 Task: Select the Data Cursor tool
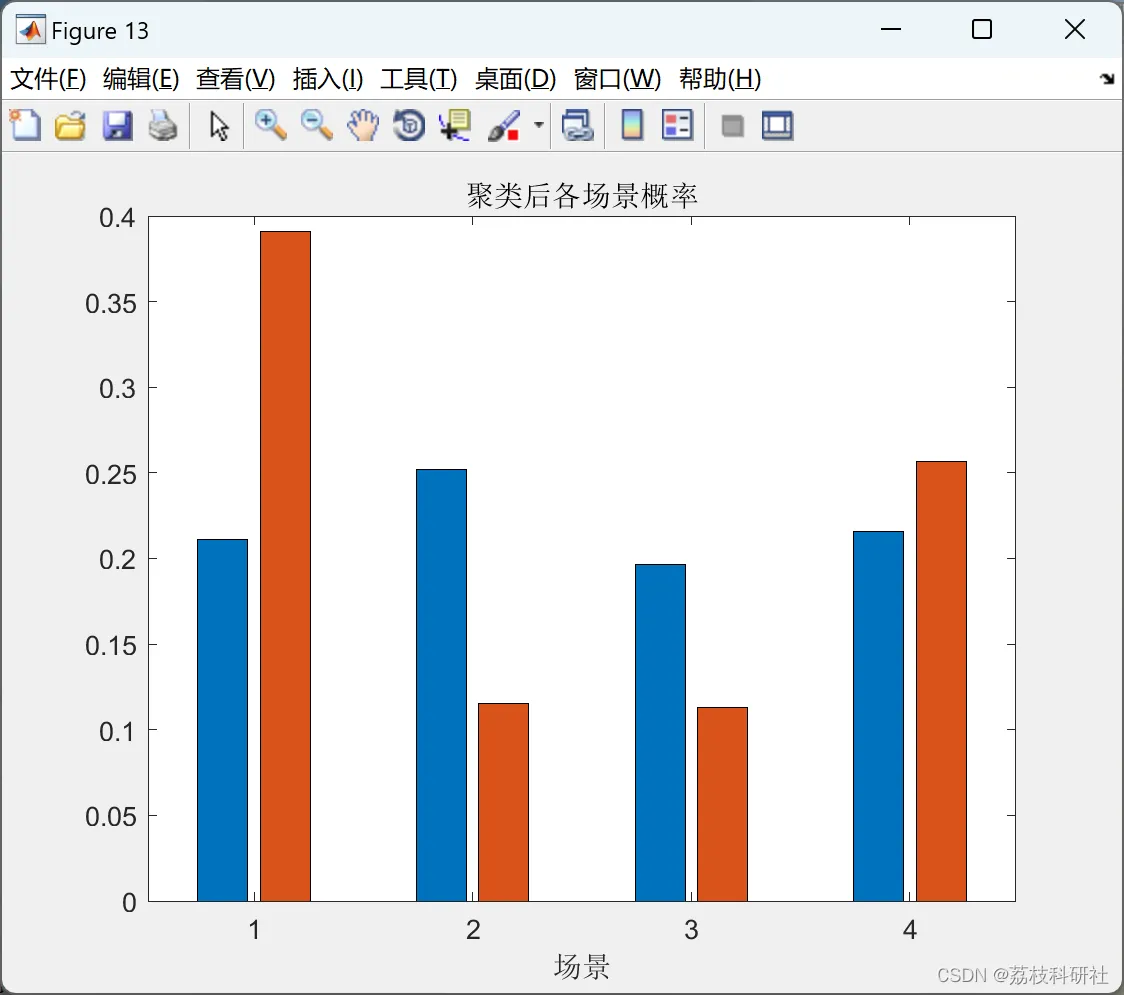click(x=455, y=125)
